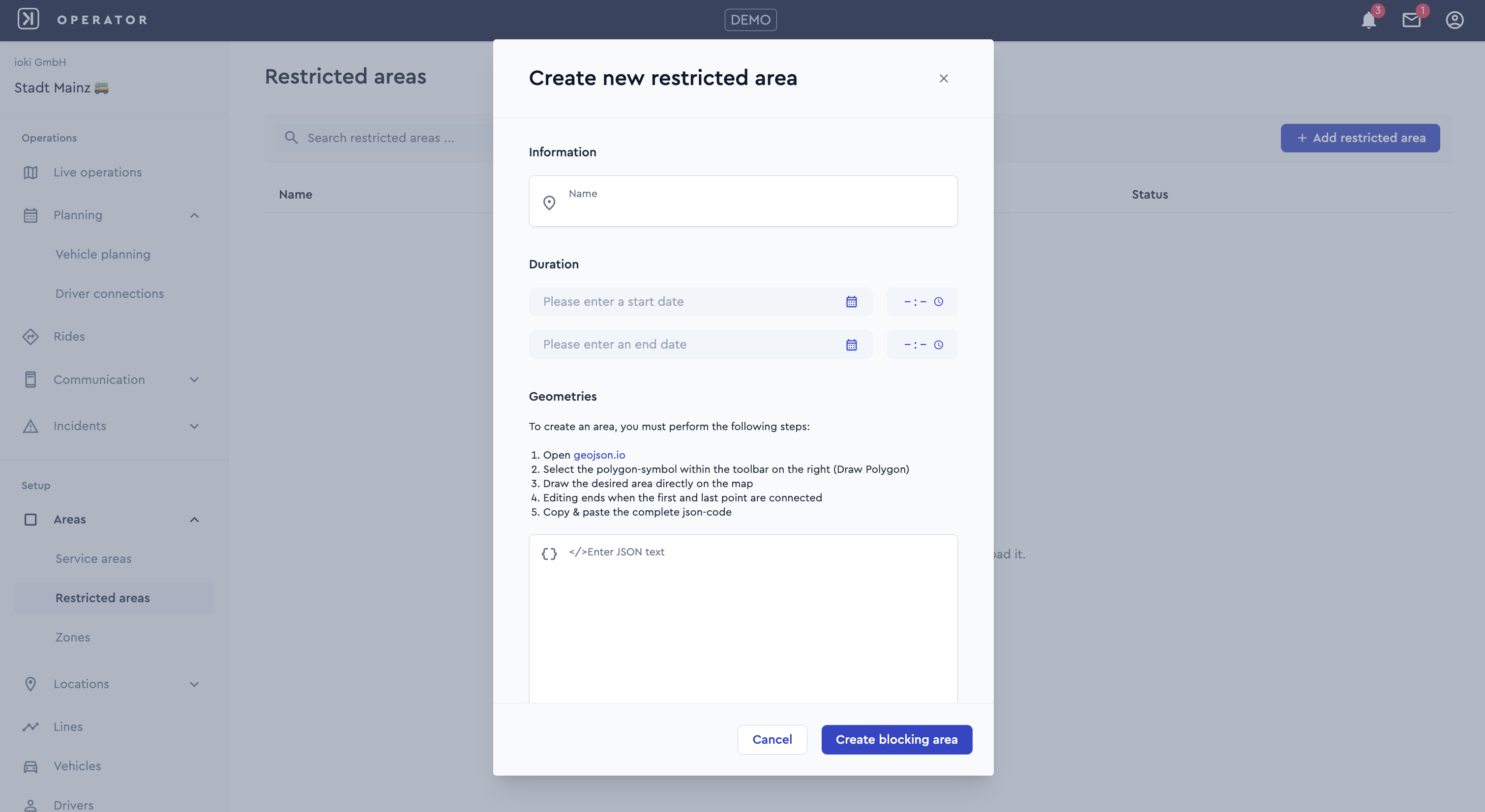Collapse the Areas section chevron

pos(194,520)
